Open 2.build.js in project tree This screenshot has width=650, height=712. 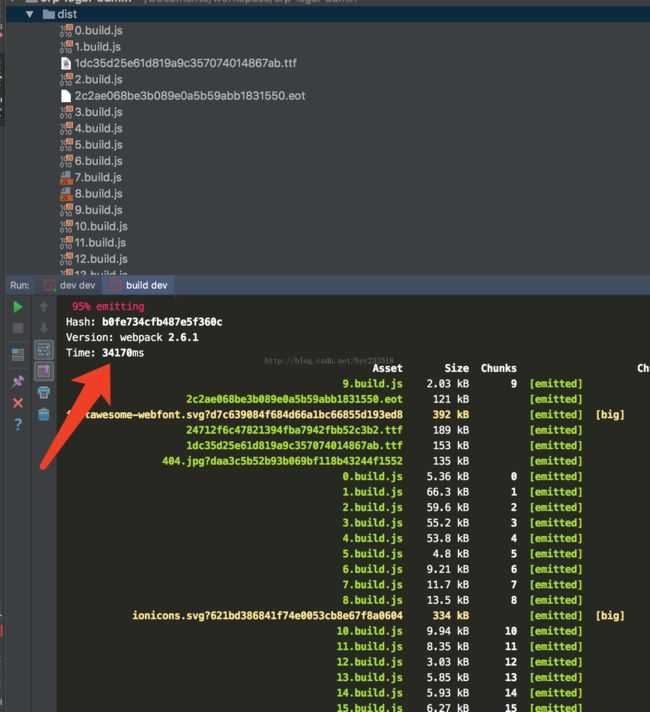click(x=98, y=79)
